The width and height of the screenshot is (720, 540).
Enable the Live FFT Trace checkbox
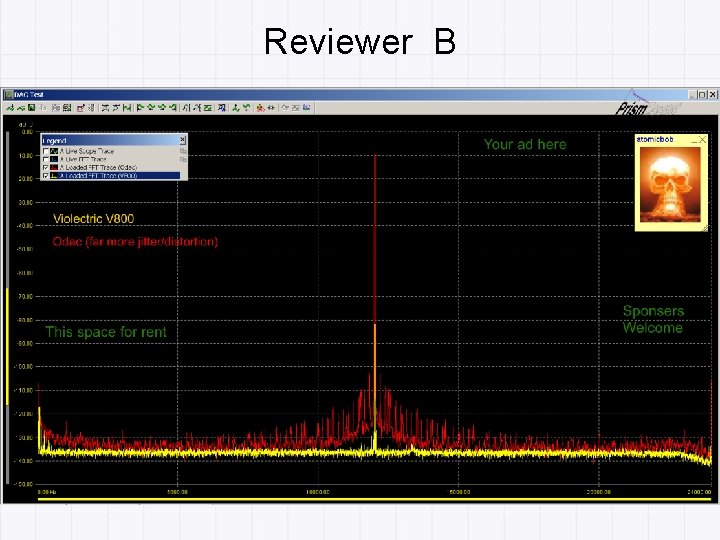pyautogui.click(x=45, y=159)
